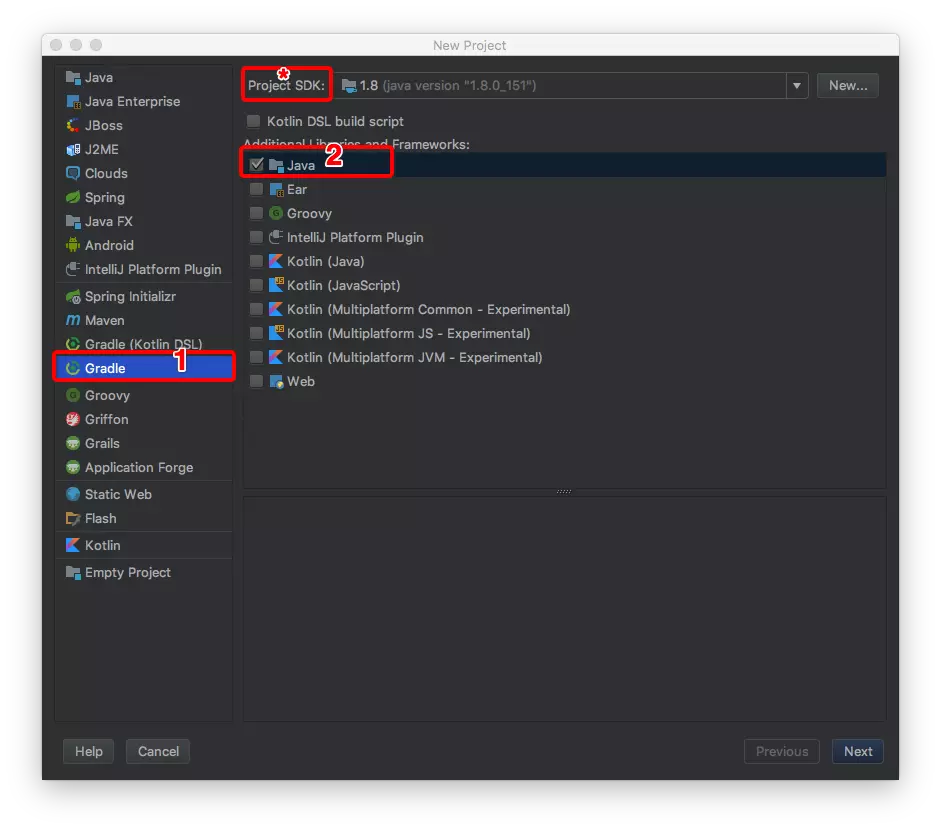
Task: Click the Gradle elephant icon
Action: pyautogui.click(x=73, y=368)
